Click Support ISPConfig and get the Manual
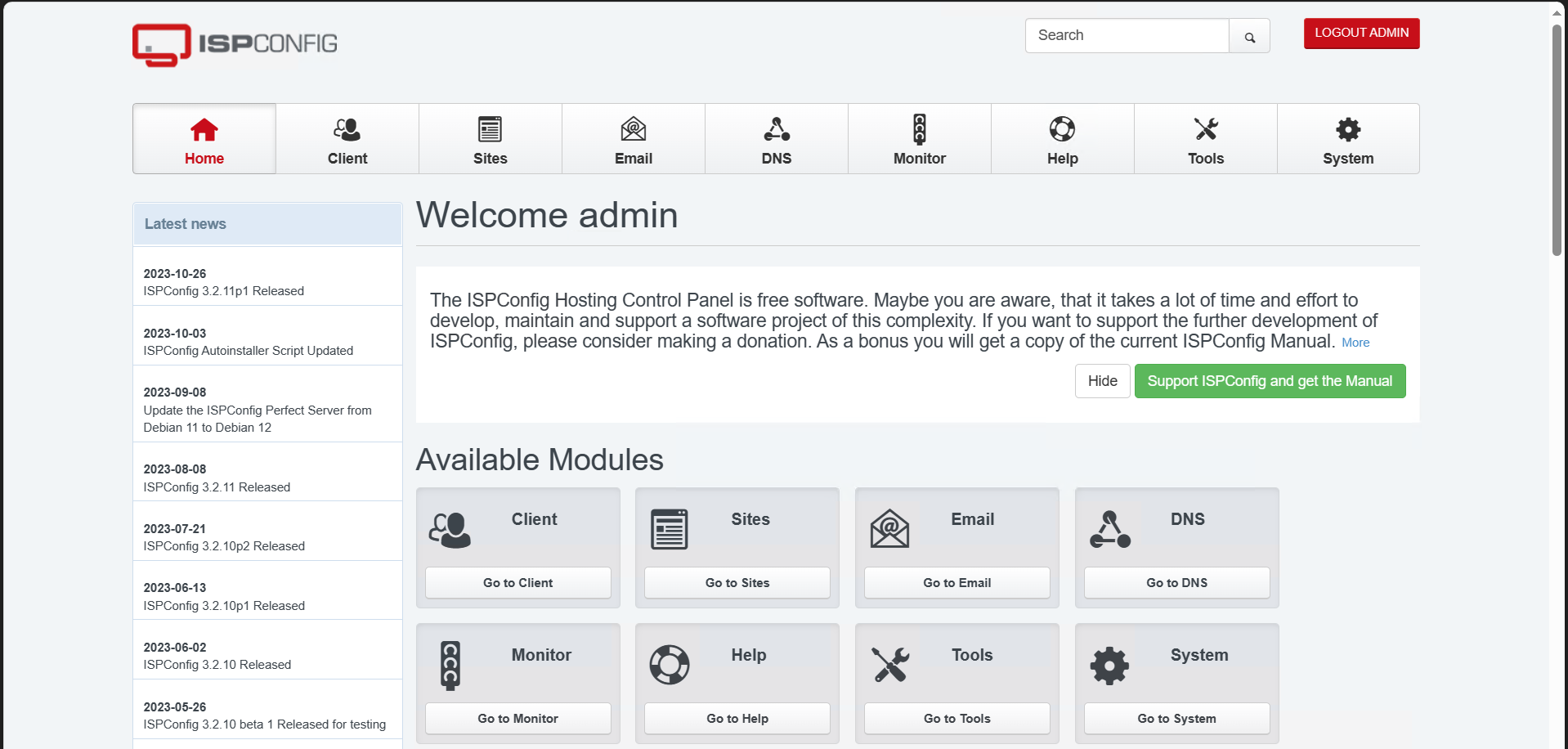 tap(1270, 381)
